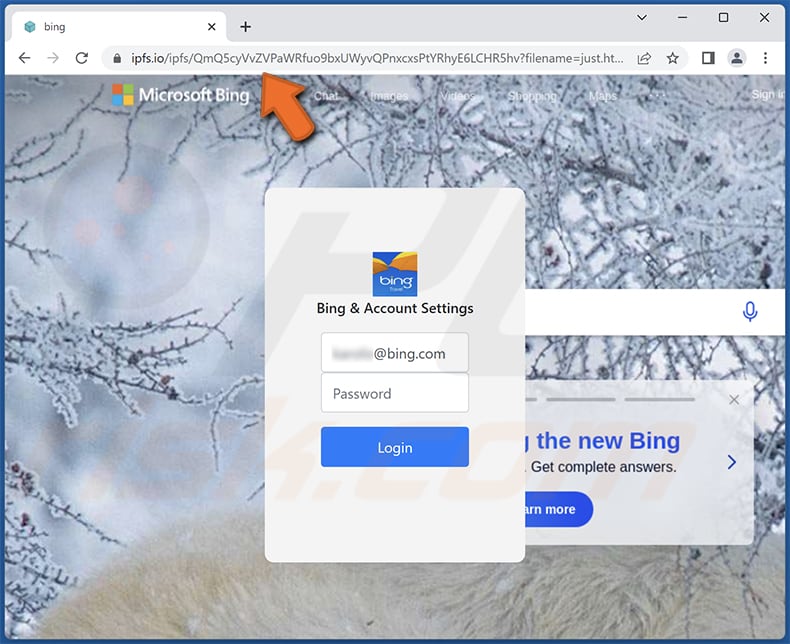Click the browser forward arrow
This screenshot has height=644, width=790.
pyautogui.click(x=52, y=58)
